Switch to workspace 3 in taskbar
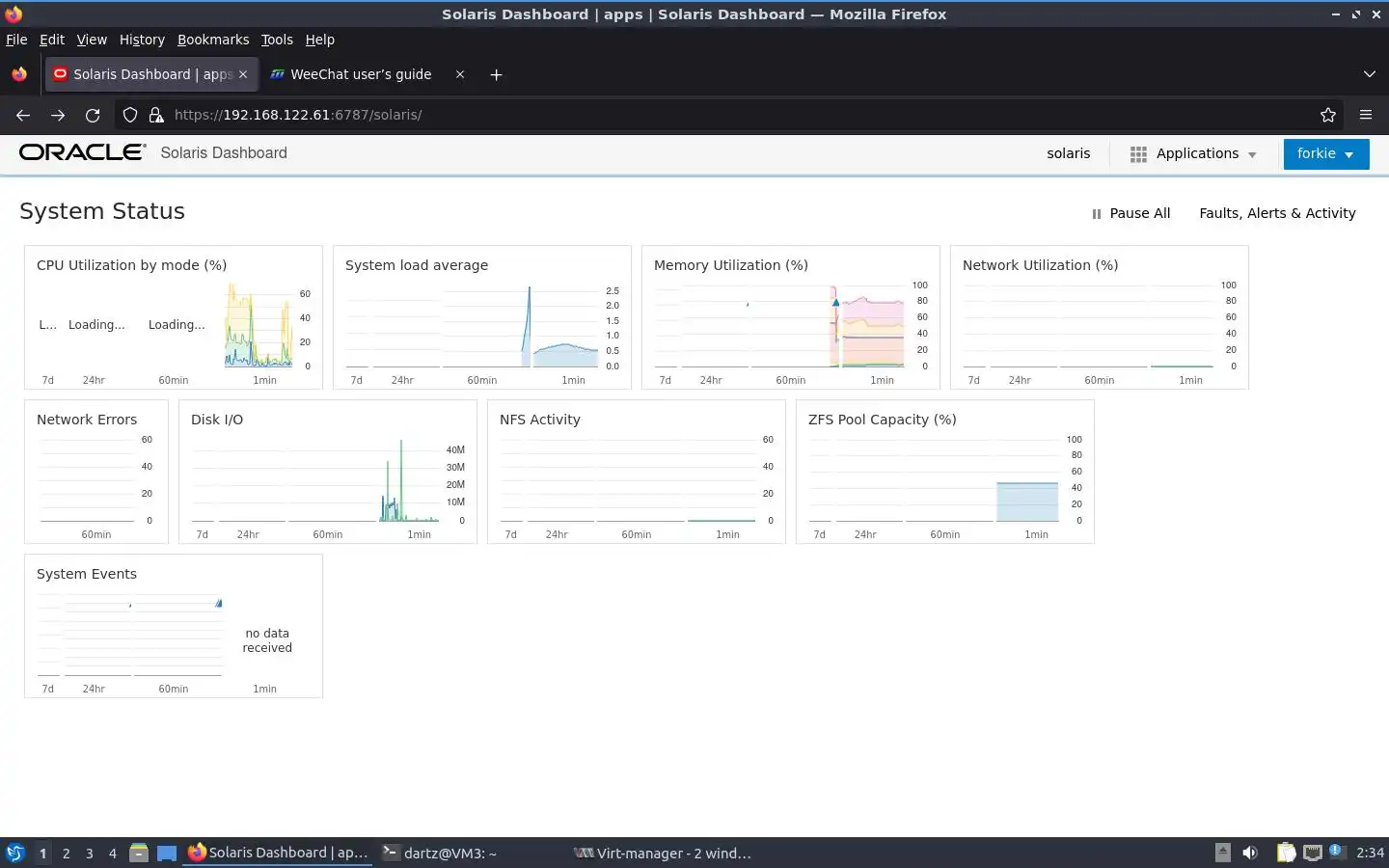This screenshot has height=868, width=1389. pyautogui.click(x=90, y=854)
